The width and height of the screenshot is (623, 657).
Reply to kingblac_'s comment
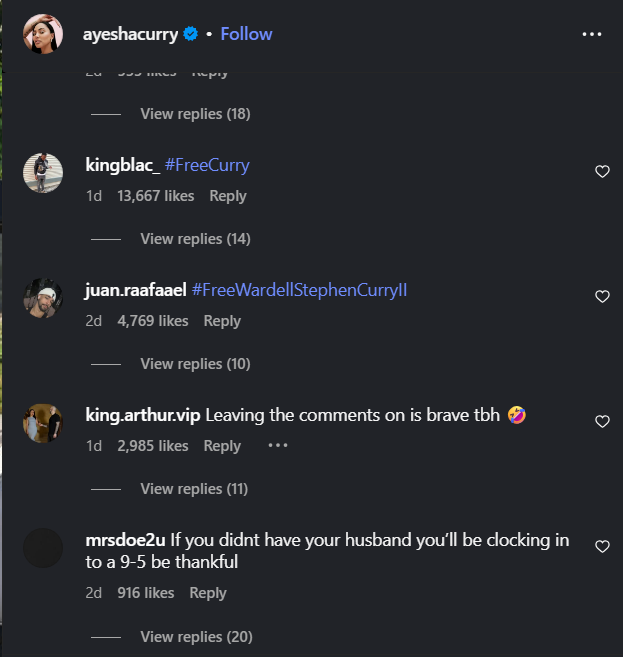pos(228,196)
